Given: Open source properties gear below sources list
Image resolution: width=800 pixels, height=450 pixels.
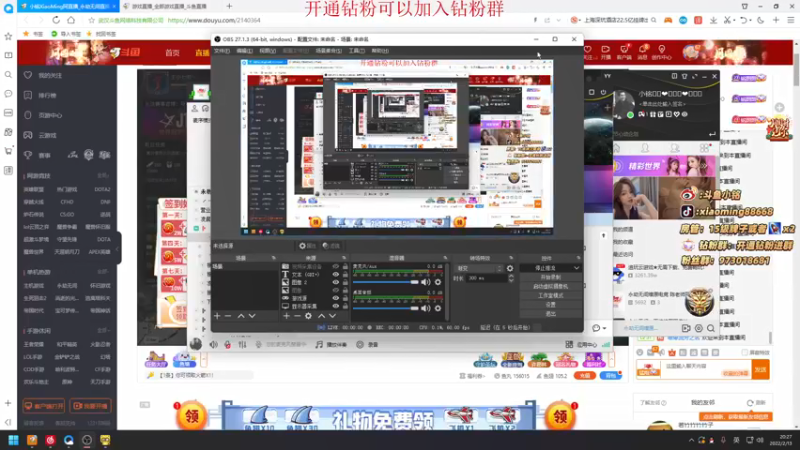Looking at the screenshot, I should tap(308, 316).
